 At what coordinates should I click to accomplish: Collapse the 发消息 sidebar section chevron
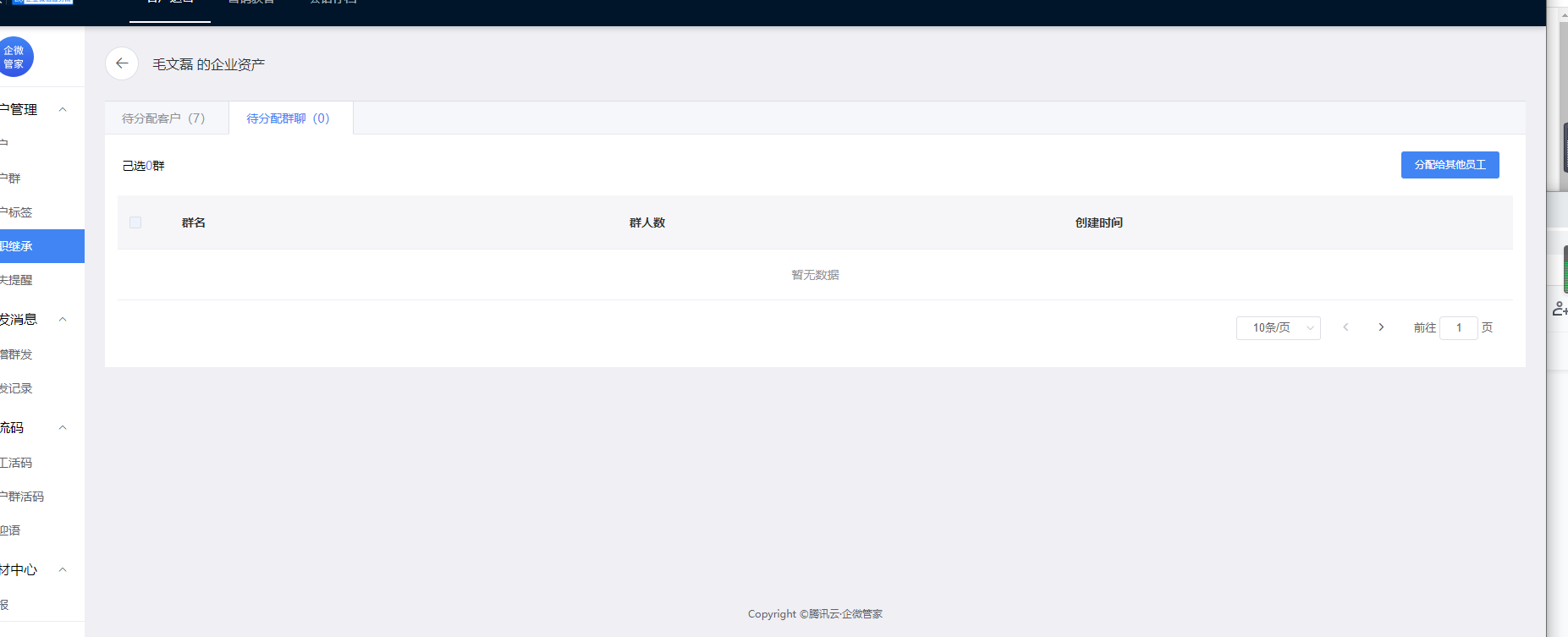(x=63, y=319)
